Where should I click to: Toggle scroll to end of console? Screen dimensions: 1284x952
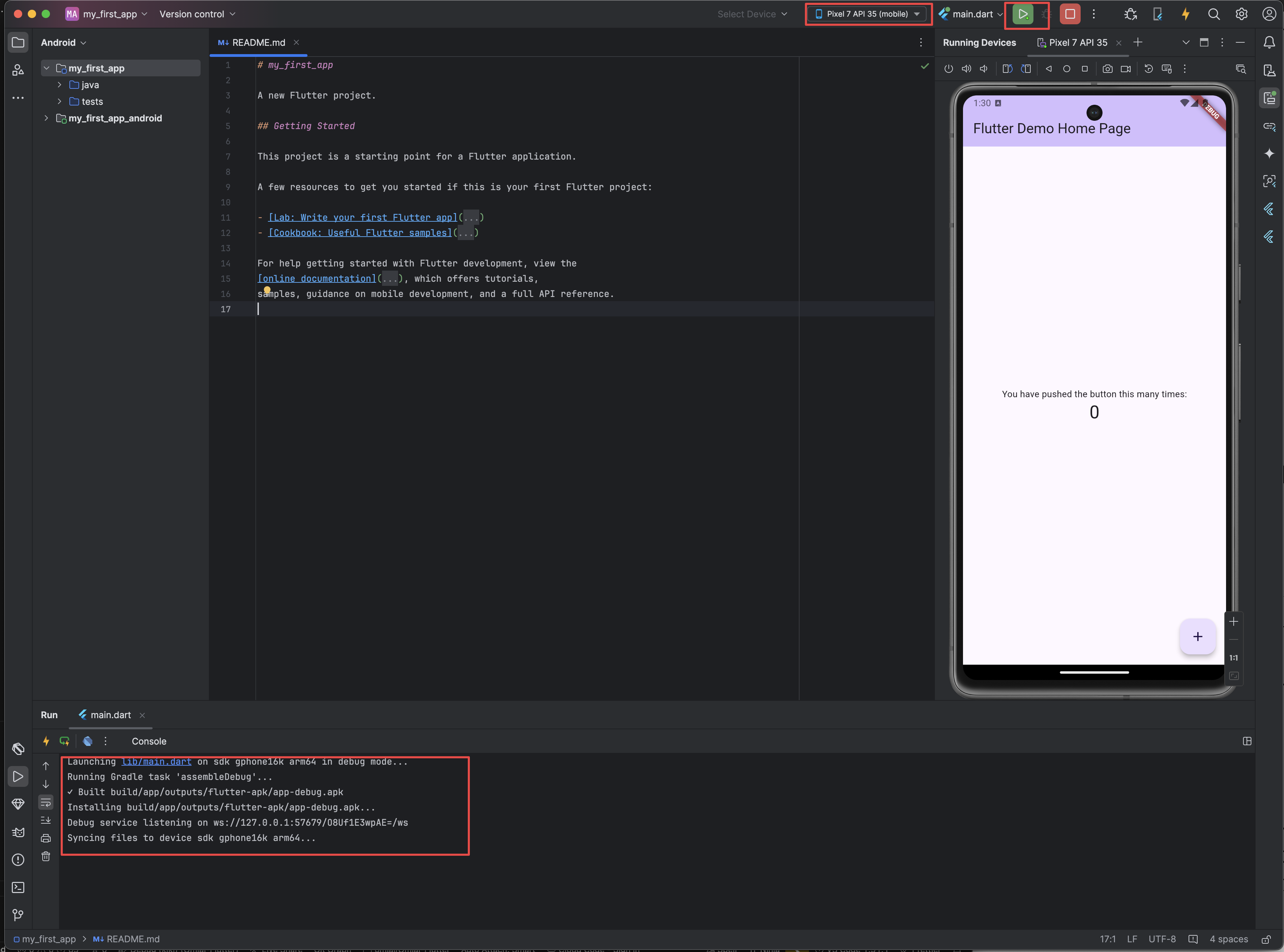pyautogui.click(x=45, y=820)
